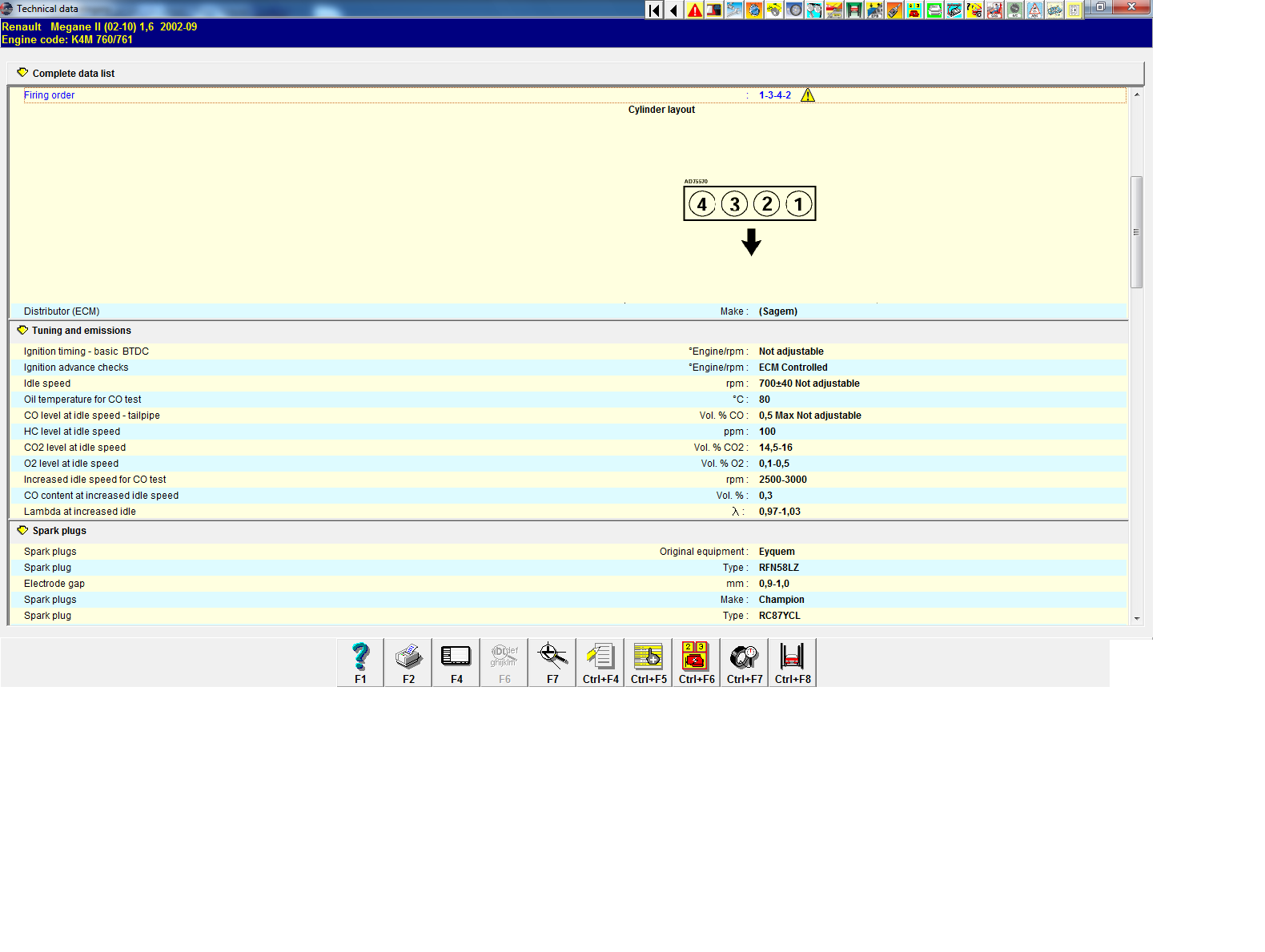Click the Ctrl+F8 vehicle lift button
Image resolution: width=1265 pixels, height=952 pixels.
(x=793, y=662)
